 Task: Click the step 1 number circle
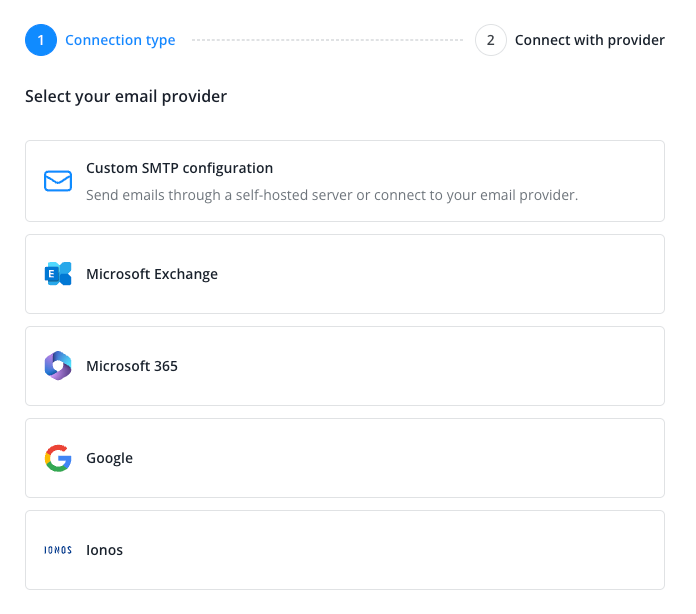41,41
